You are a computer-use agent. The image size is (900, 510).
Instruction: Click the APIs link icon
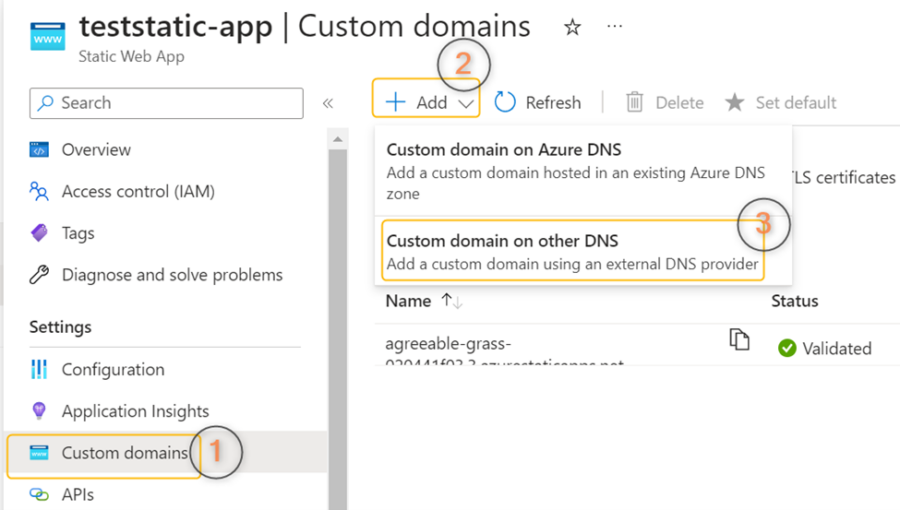pyautogui.click(x=39, y=495)
